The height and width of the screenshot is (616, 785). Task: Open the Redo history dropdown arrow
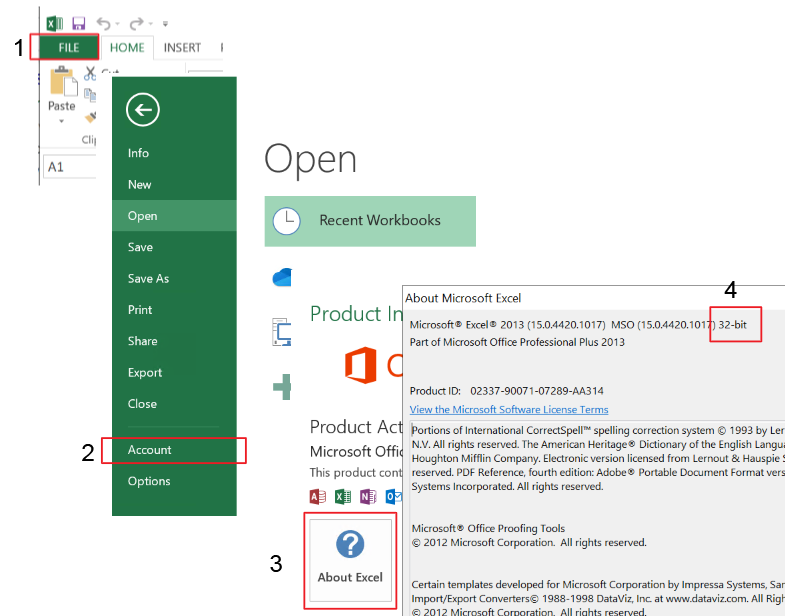click(151, 24)
